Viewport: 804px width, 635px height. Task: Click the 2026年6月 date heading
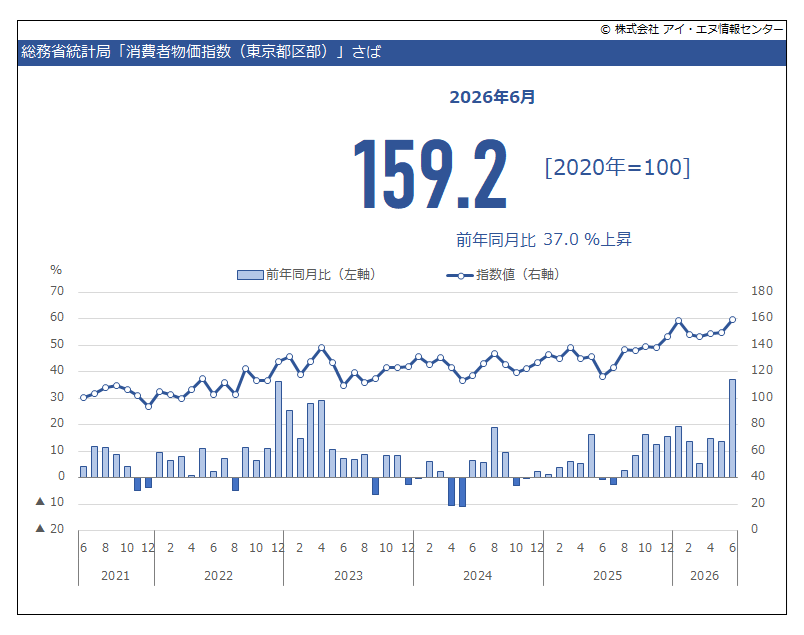(x=492, y=97)
